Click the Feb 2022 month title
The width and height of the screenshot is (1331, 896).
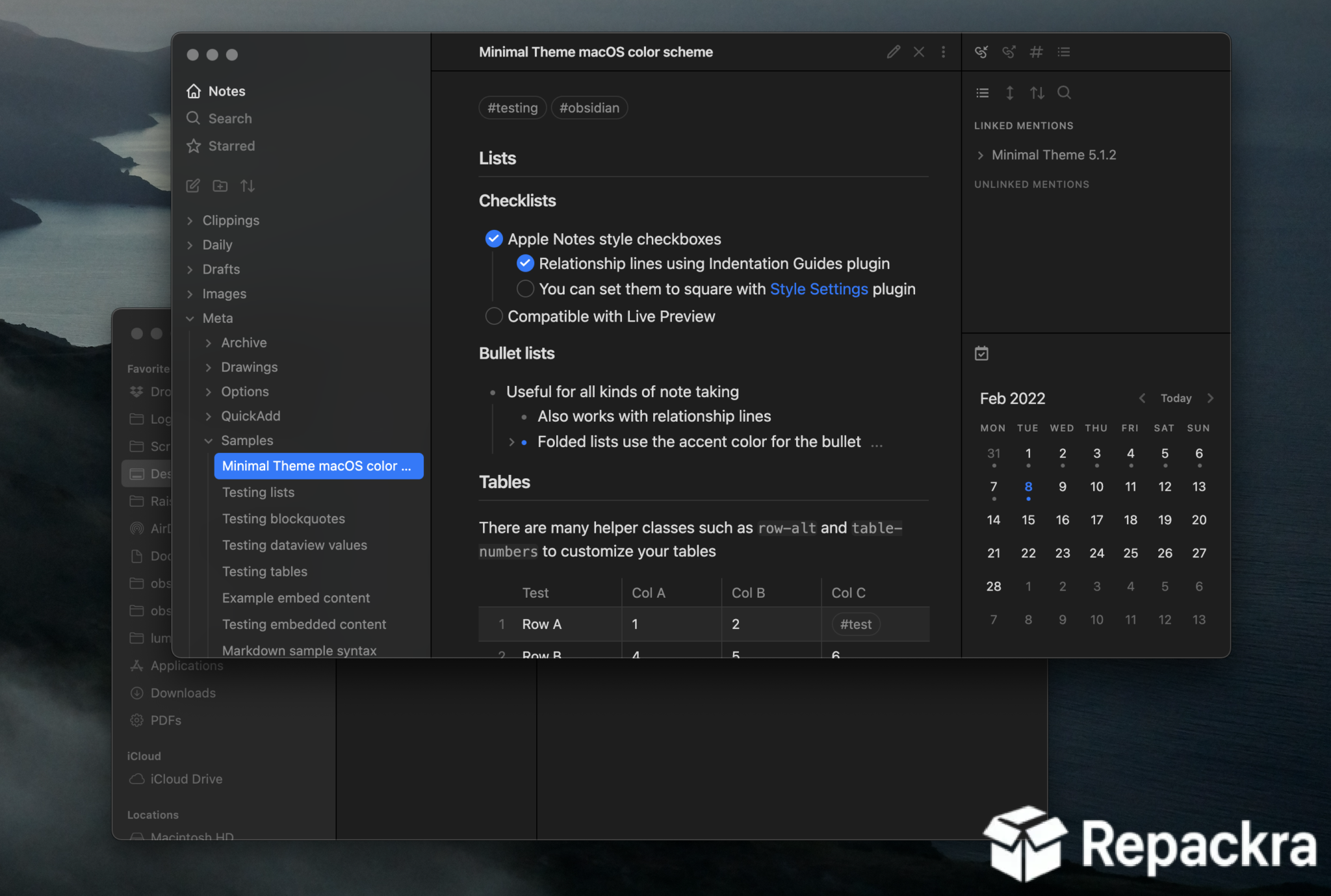point(1012,398)
